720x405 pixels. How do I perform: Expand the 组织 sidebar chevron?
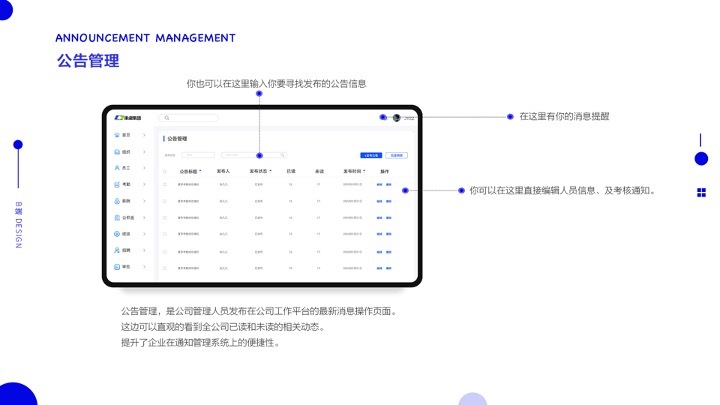[144, 152]
